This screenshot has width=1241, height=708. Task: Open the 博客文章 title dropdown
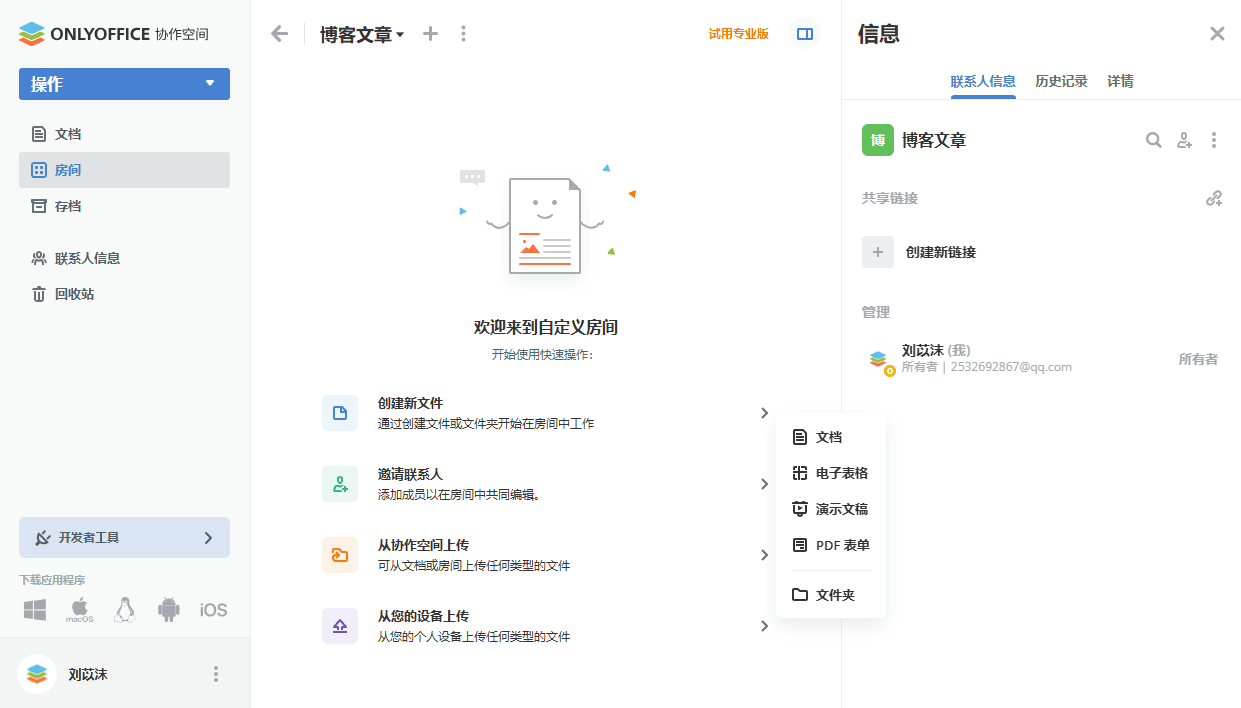pos(362,35)
